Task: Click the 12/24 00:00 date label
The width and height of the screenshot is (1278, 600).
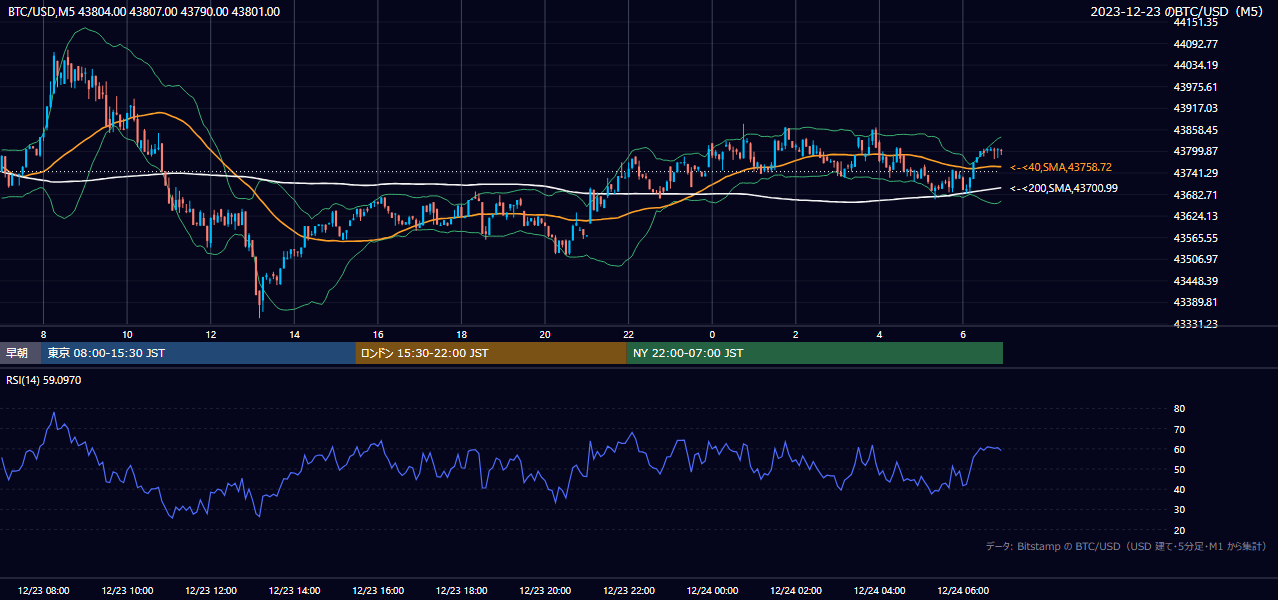Action: pyautogui.click(x=712, y=591)
